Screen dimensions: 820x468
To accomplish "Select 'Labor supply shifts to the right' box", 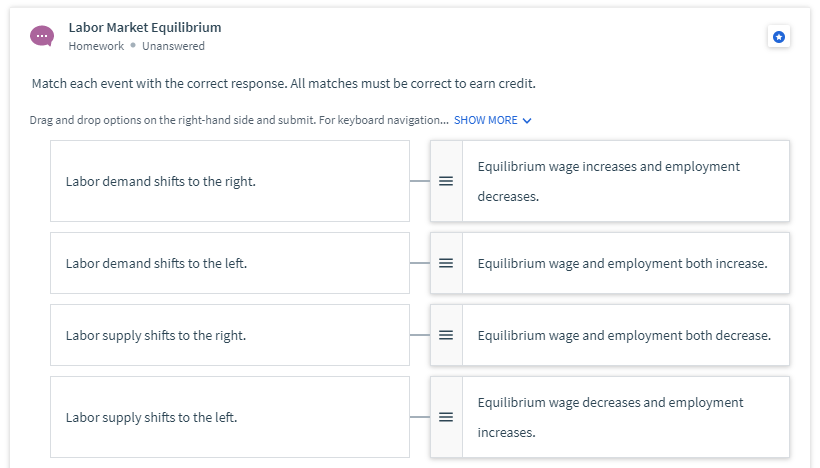I will point(229,335).
